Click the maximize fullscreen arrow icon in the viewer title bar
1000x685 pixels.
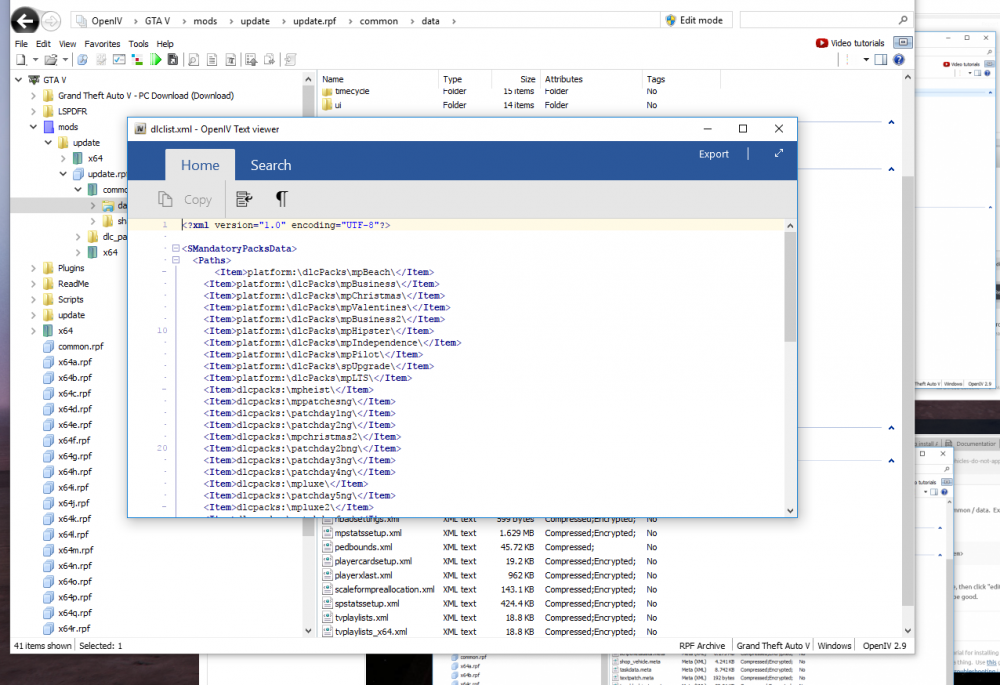point(779,153)
